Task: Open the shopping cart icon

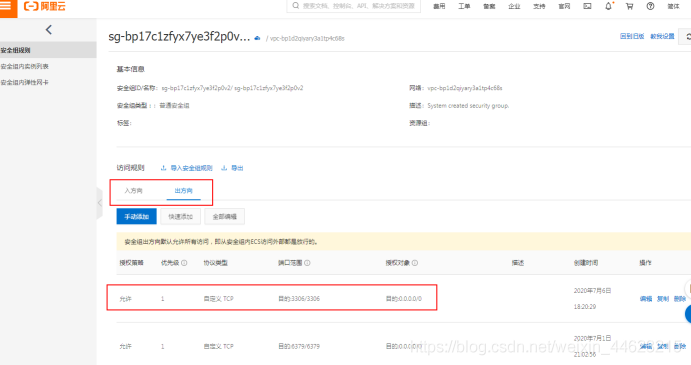Action: coord(629,6)
